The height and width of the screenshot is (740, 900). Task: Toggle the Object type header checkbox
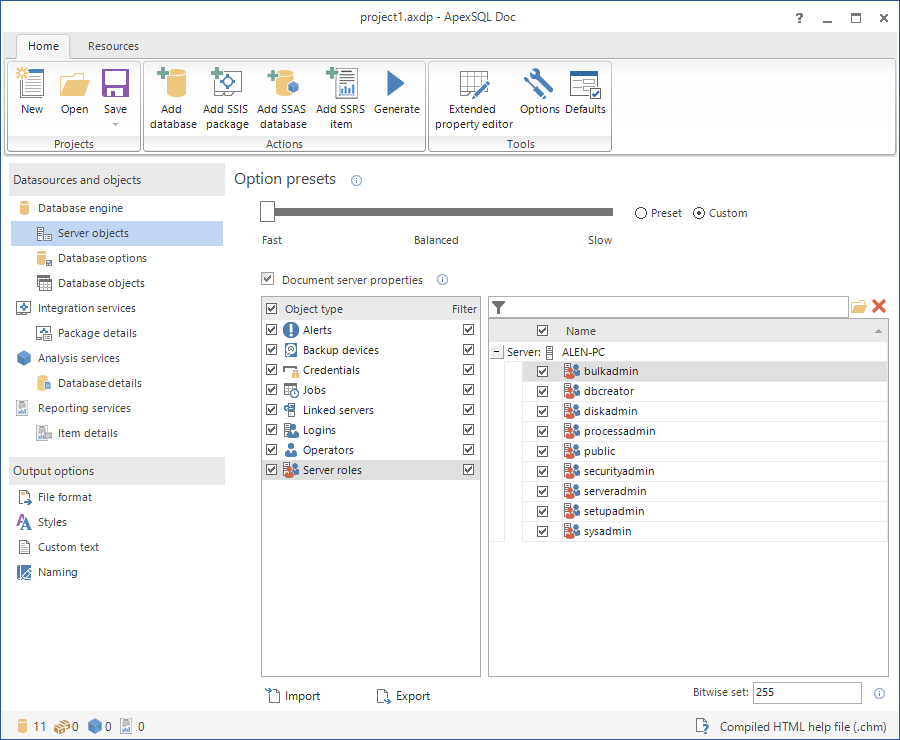click(x=271, y=309)
